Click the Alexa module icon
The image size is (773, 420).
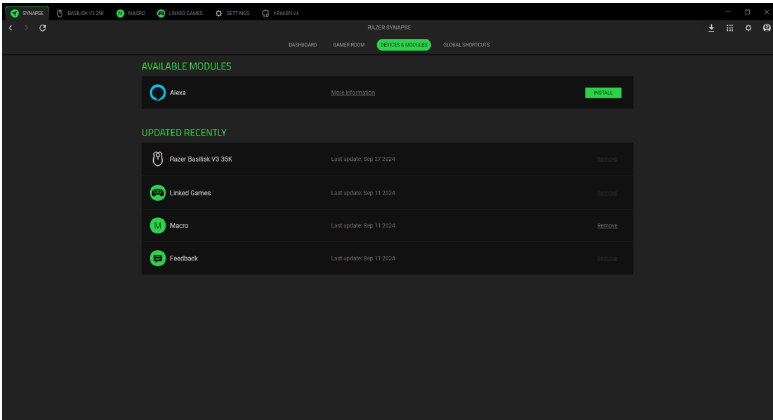tap(158, 93)
